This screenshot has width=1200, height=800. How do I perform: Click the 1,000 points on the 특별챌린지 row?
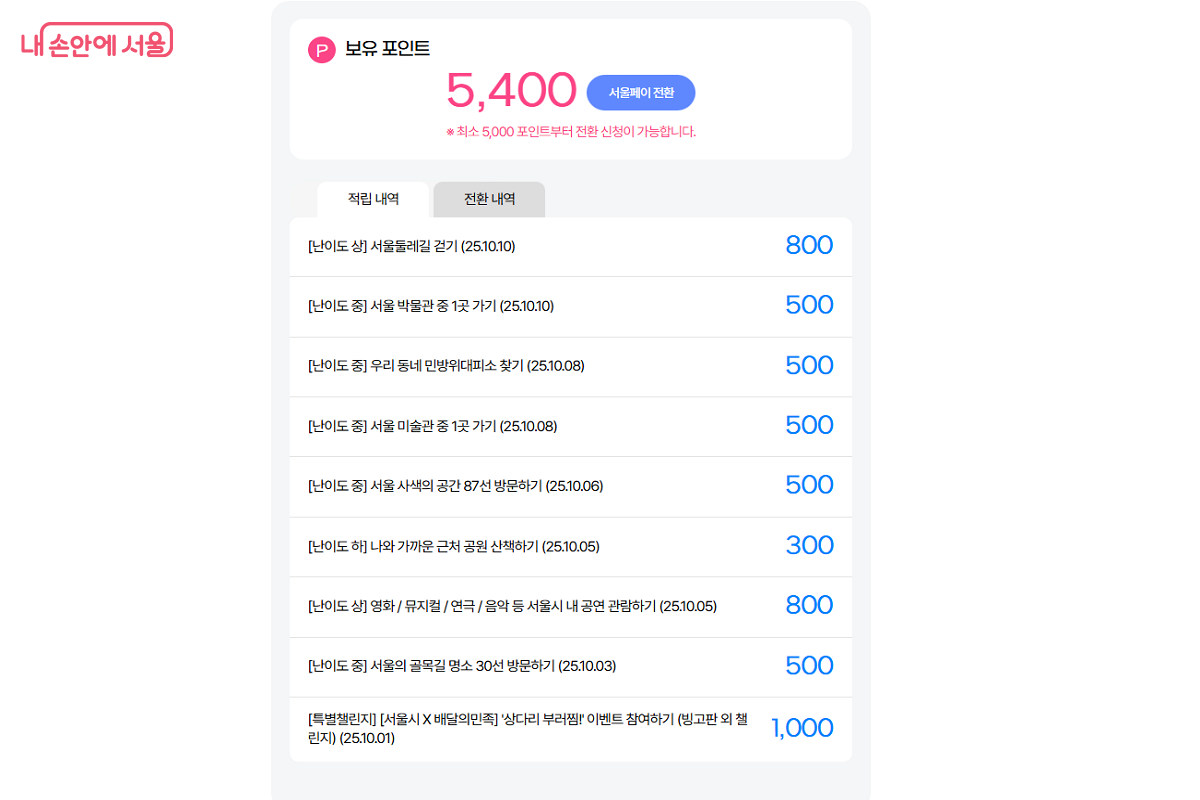(801, 728)
